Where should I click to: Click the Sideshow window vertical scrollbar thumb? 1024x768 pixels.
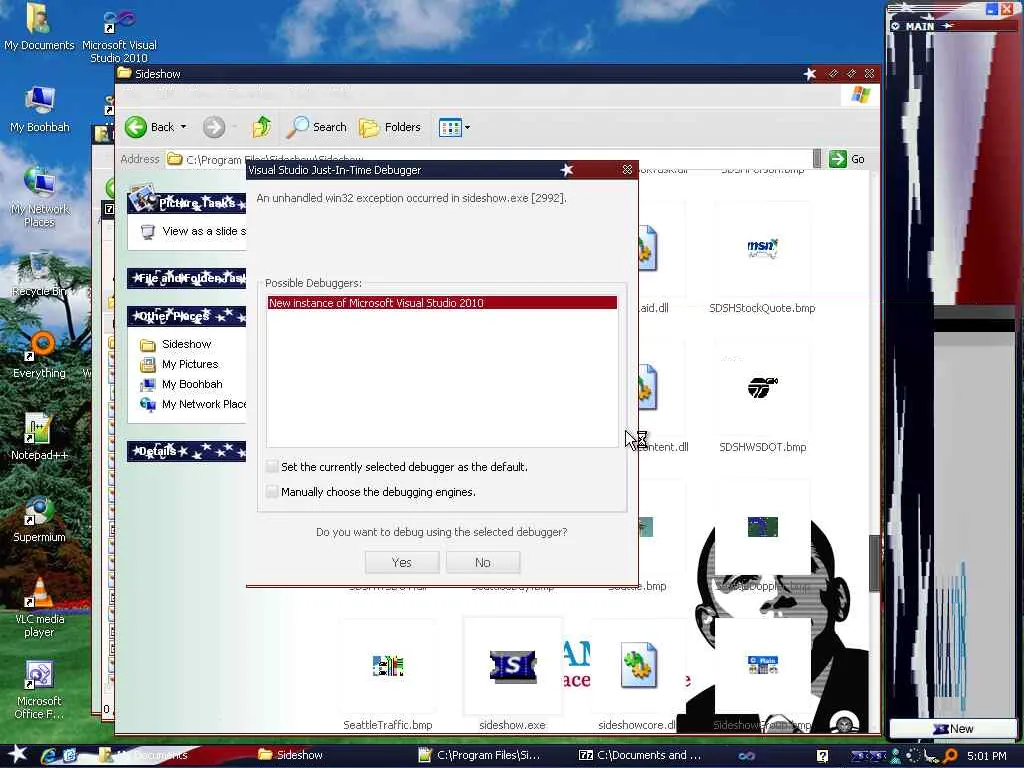click(874, 563)
